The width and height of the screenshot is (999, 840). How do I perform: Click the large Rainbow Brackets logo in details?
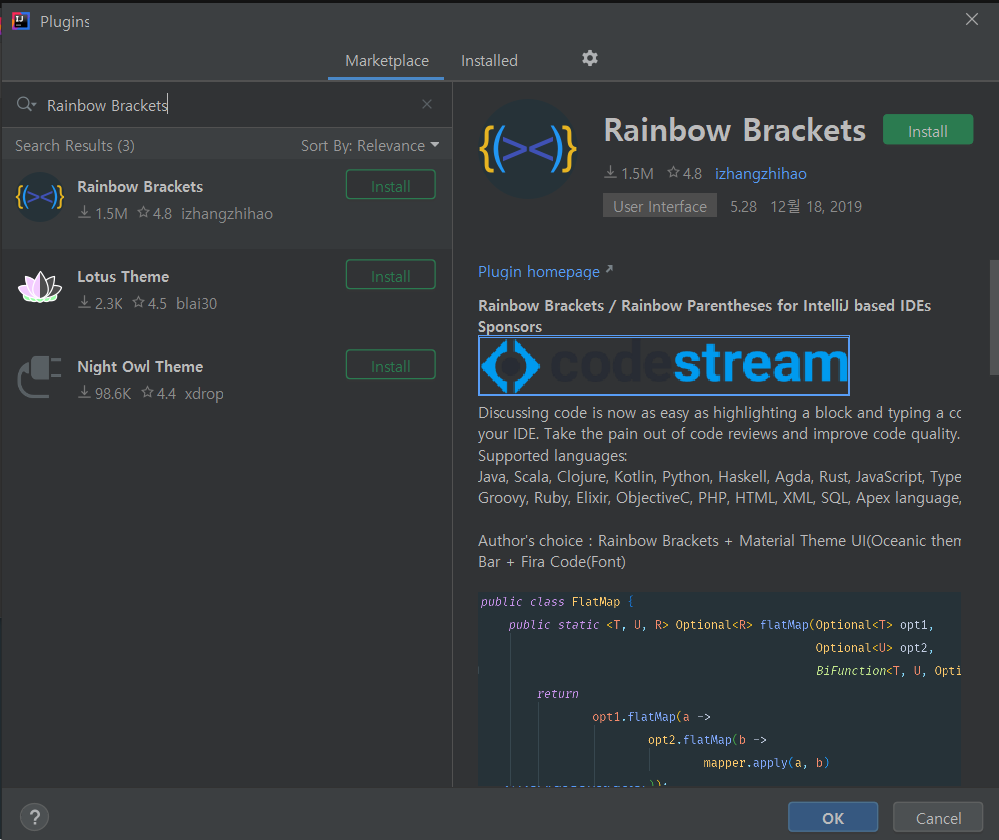[528, 149]
